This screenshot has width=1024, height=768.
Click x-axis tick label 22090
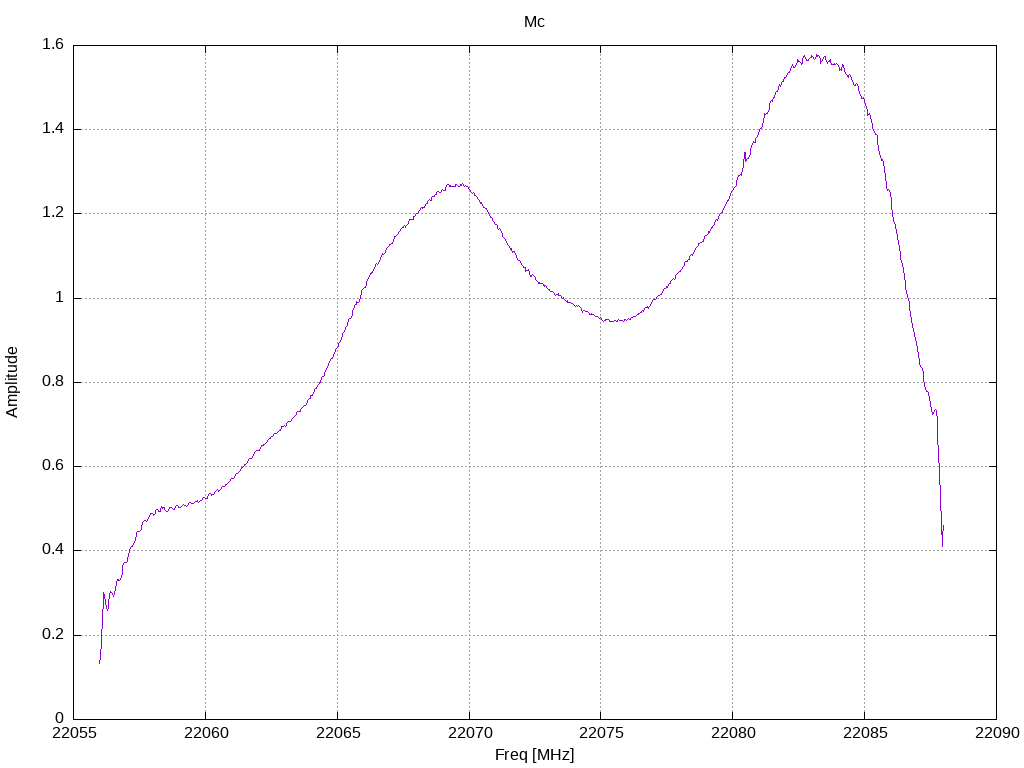pyautogui.click(x=997, y=733)
